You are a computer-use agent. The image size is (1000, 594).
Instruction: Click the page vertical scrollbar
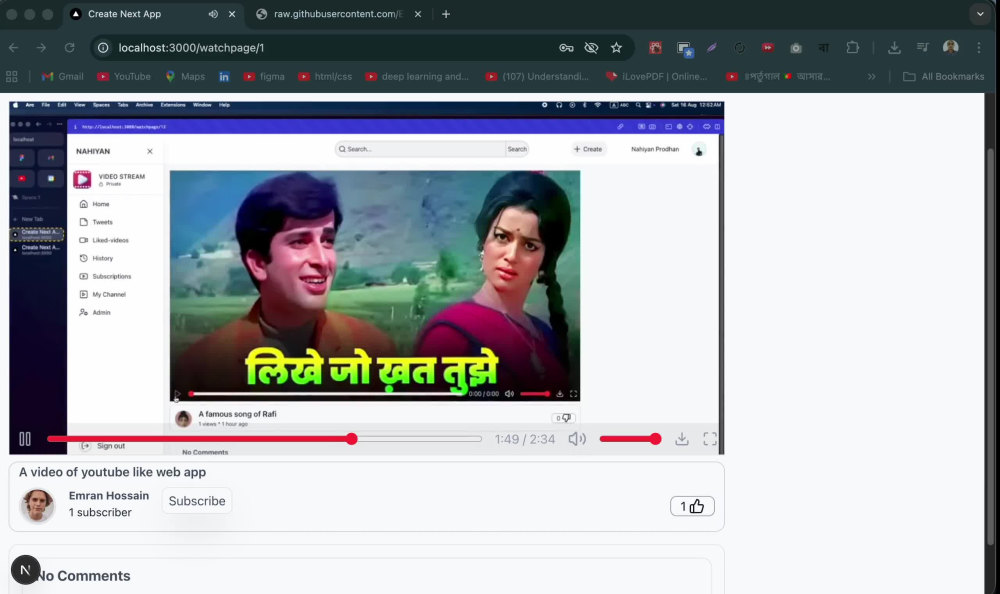[990, 345]
